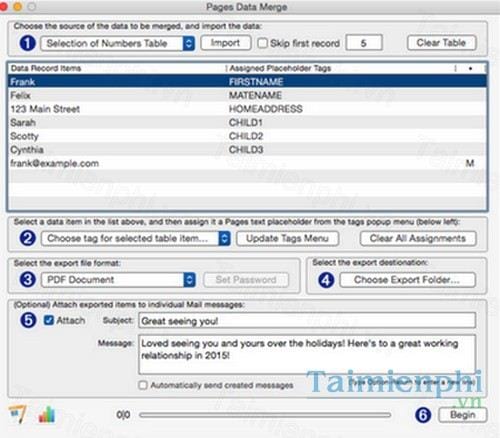Toggle Skip first record checkbox
Image resolution: width=500 pixels, height=438 pixels.
point(263,43)
